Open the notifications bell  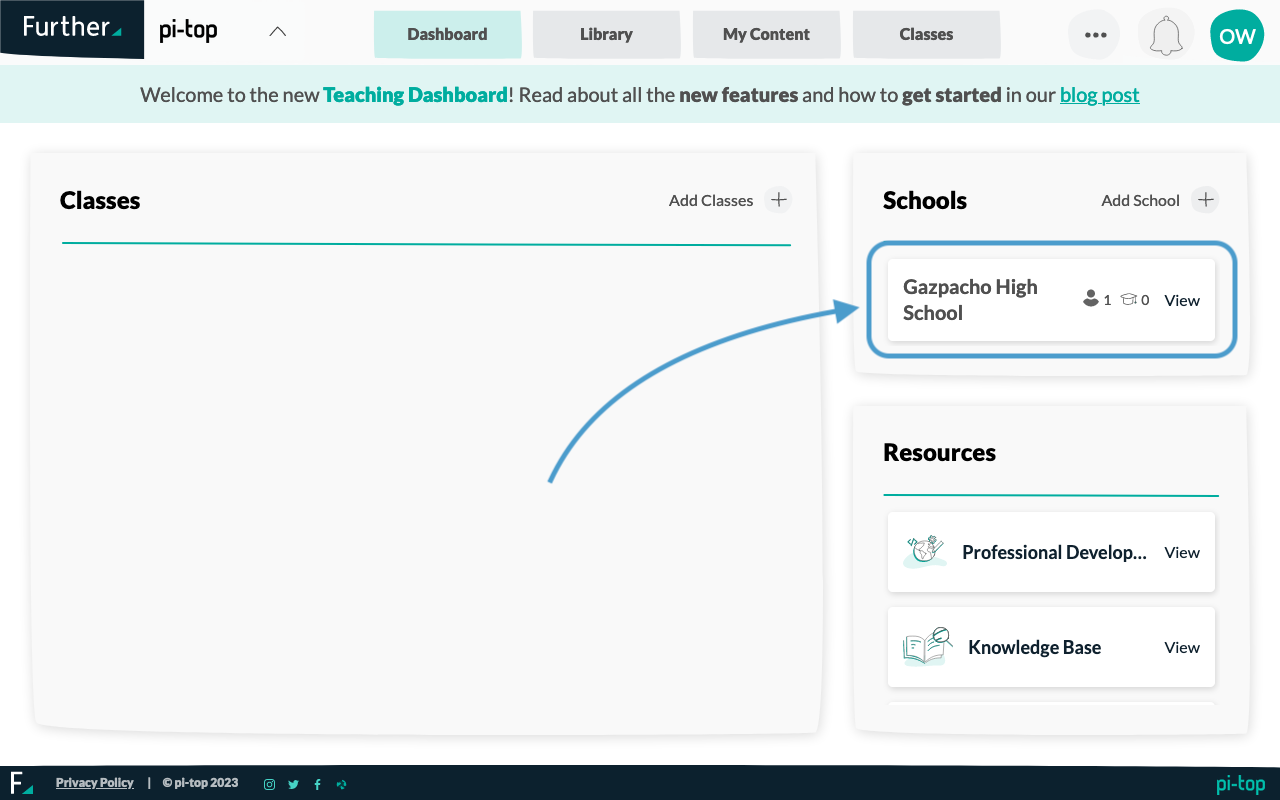[x=1166, y=35]
